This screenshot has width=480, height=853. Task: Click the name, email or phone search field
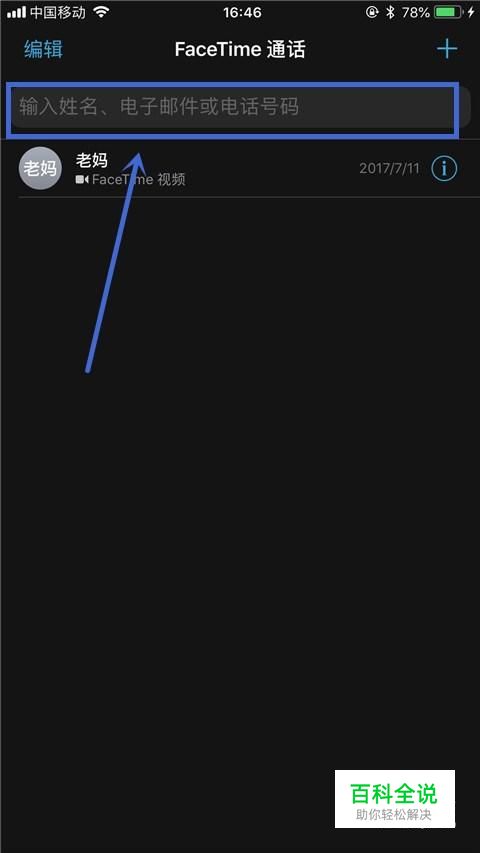(x=240, y=107)
